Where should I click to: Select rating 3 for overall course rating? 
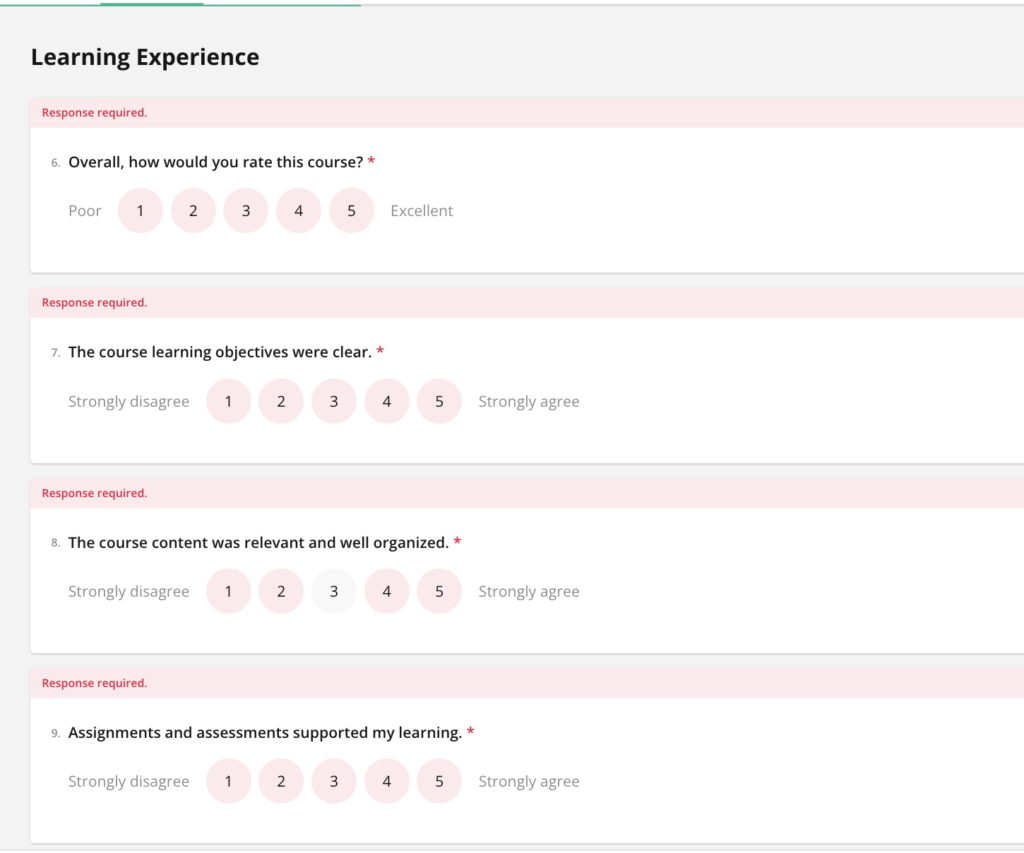click(x=246, y=211)
